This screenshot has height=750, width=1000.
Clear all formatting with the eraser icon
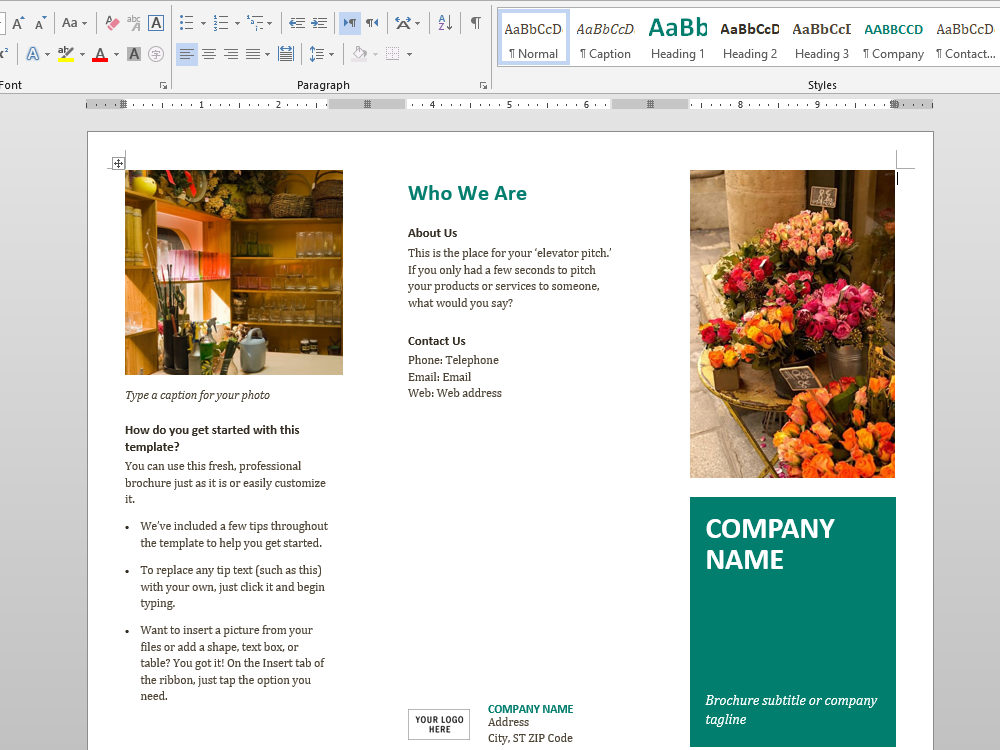coord(112,24)
